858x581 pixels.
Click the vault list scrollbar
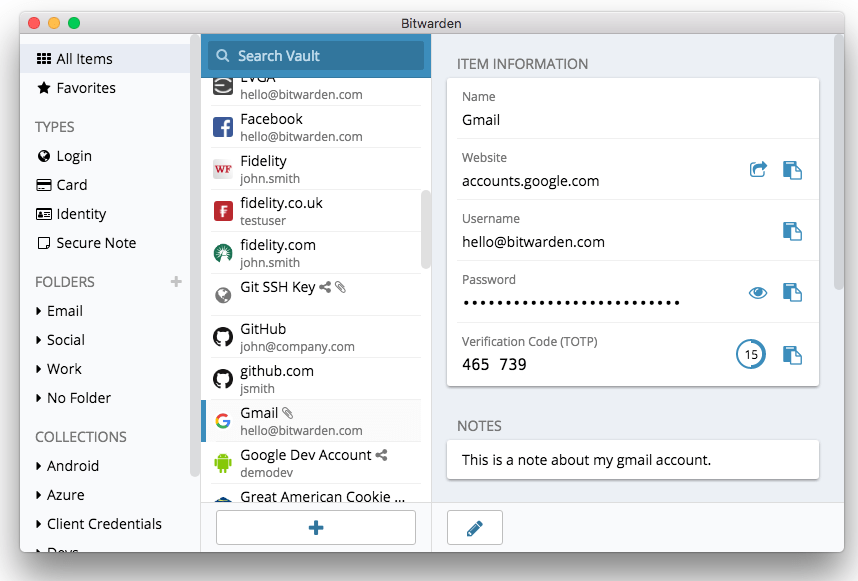(x=426, y=230)
